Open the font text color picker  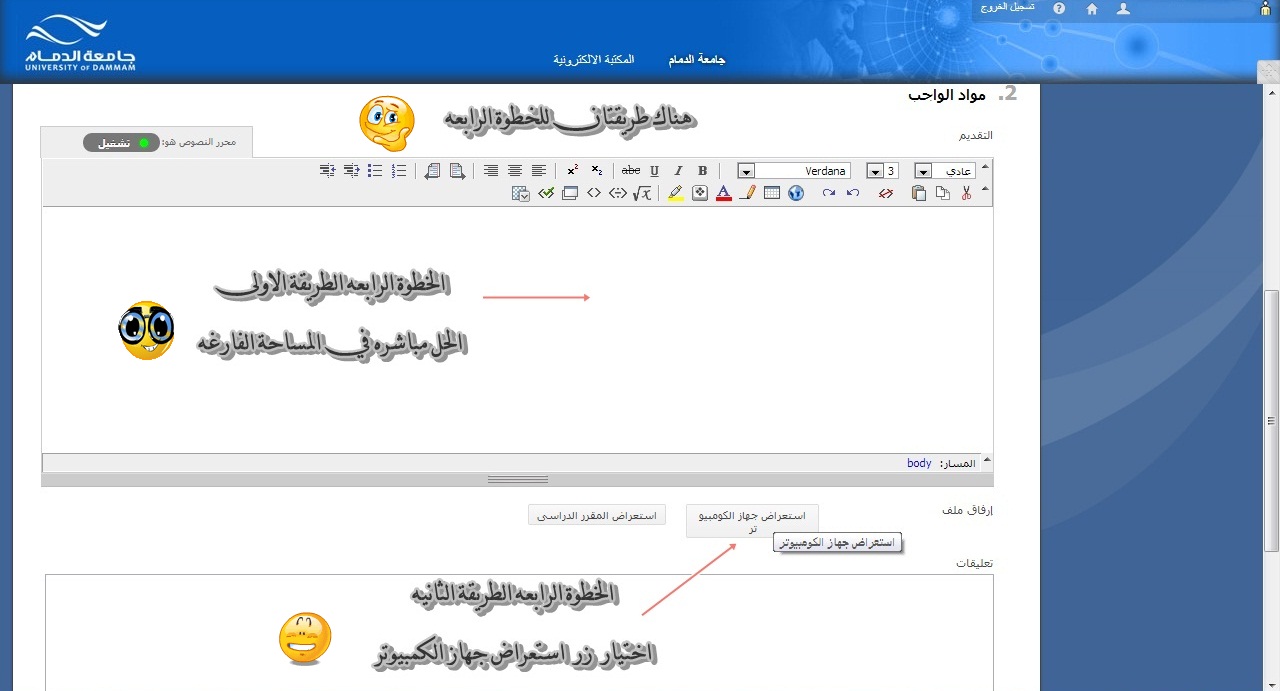(x=724, y=193)
